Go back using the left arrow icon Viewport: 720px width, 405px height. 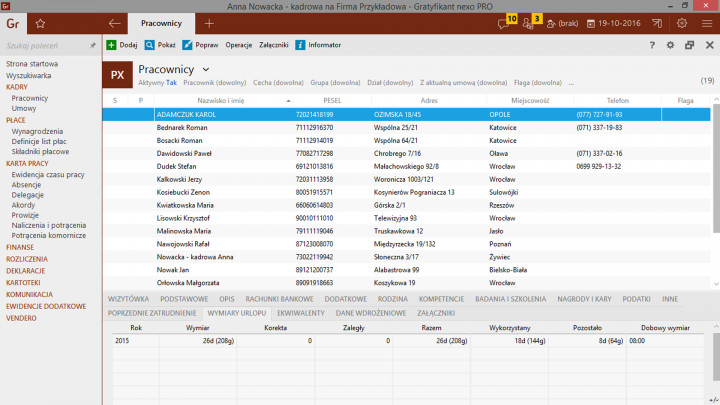pyautogui.click(x=114, y=22)
